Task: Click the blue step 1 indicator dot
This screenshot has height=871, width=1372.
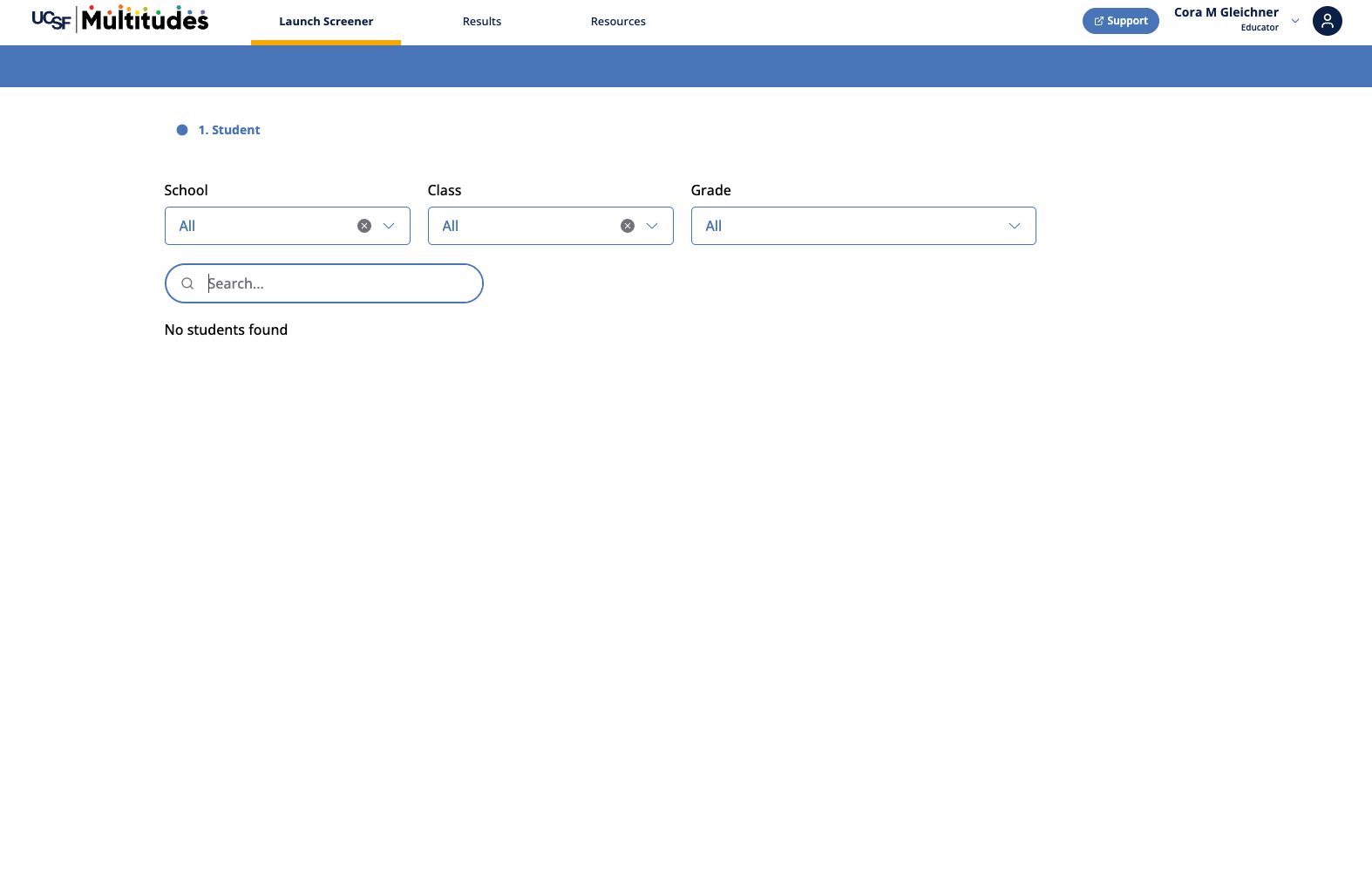Action: click(182, 130)
